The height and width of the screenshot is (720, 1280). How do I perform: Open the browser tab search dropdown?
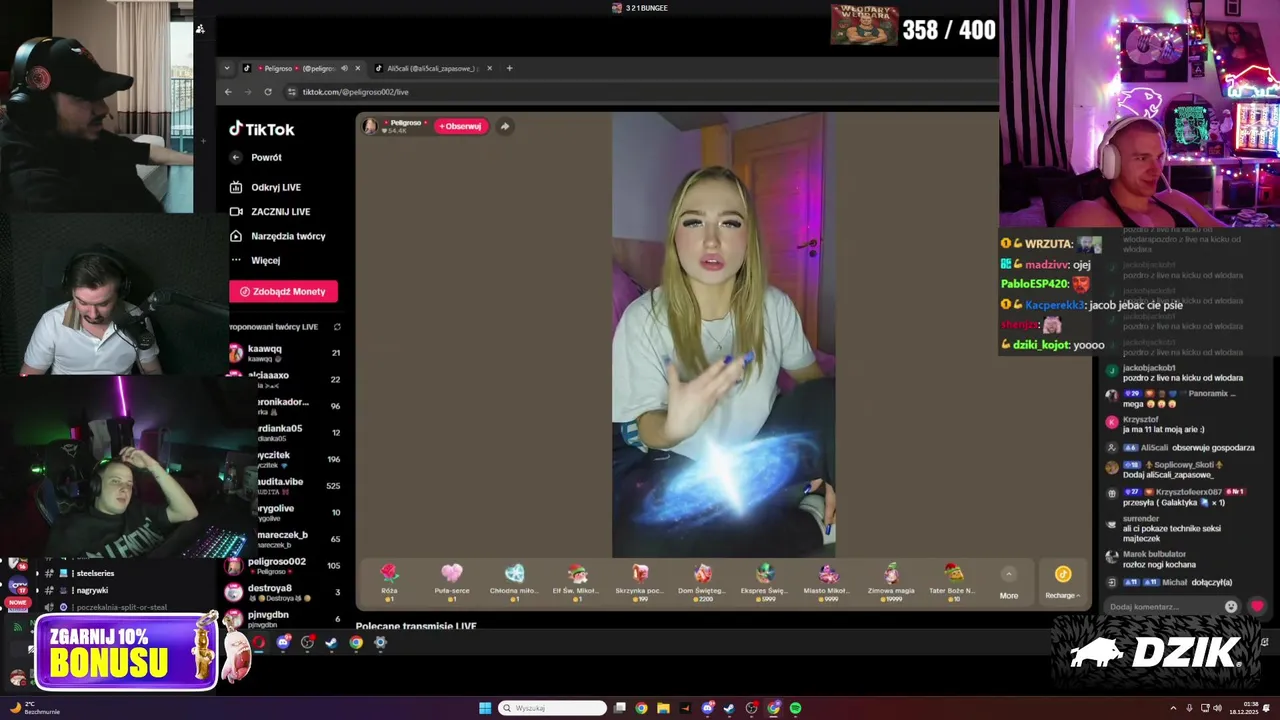pos(227,68)
